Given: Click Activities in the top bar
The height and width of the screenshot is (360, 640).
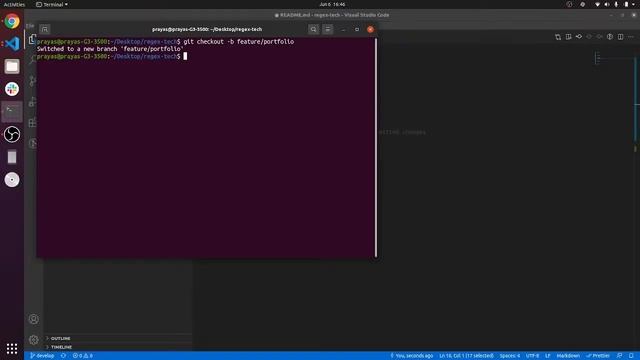Looking at the screenshot, I should tap(14, 4).
